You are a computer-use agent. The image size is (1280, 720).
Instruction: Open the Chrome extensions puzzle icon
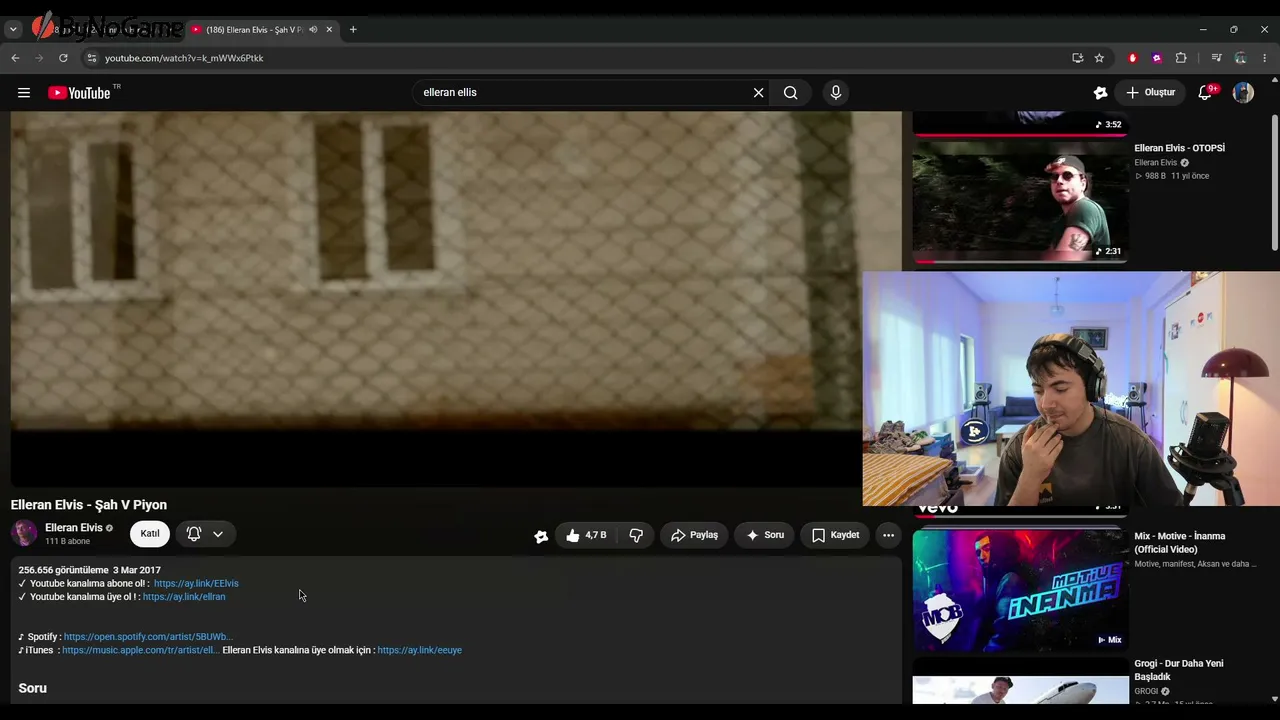(1181, 58)
